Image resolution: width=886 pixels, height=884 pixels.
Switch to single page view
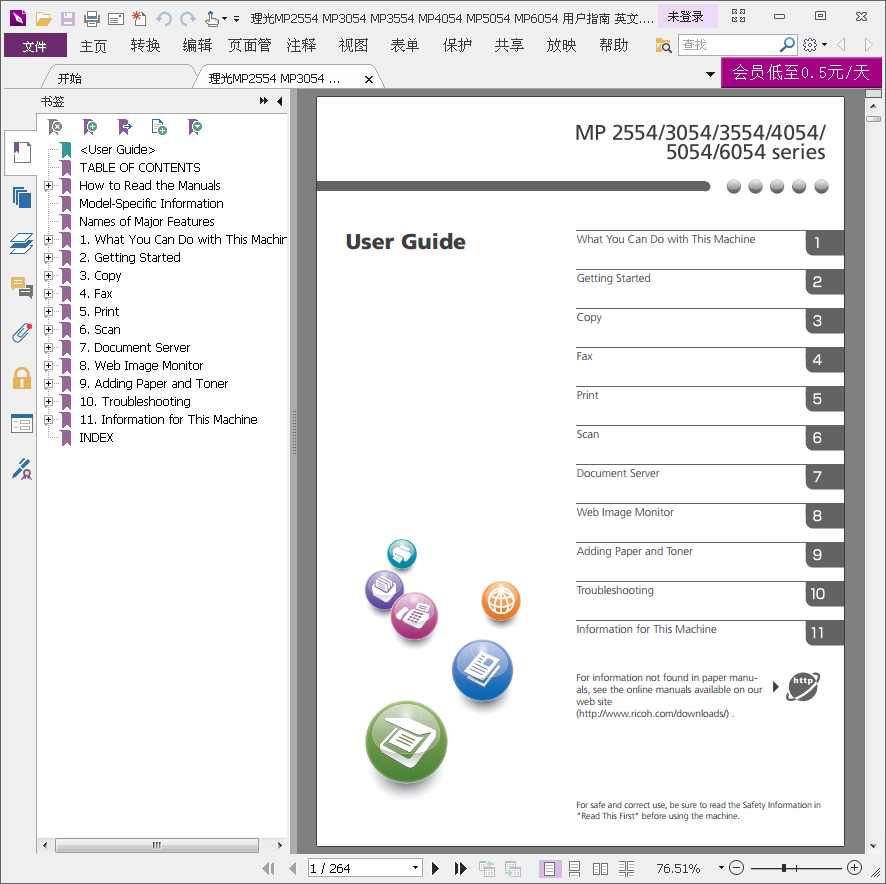pos(549,868)
